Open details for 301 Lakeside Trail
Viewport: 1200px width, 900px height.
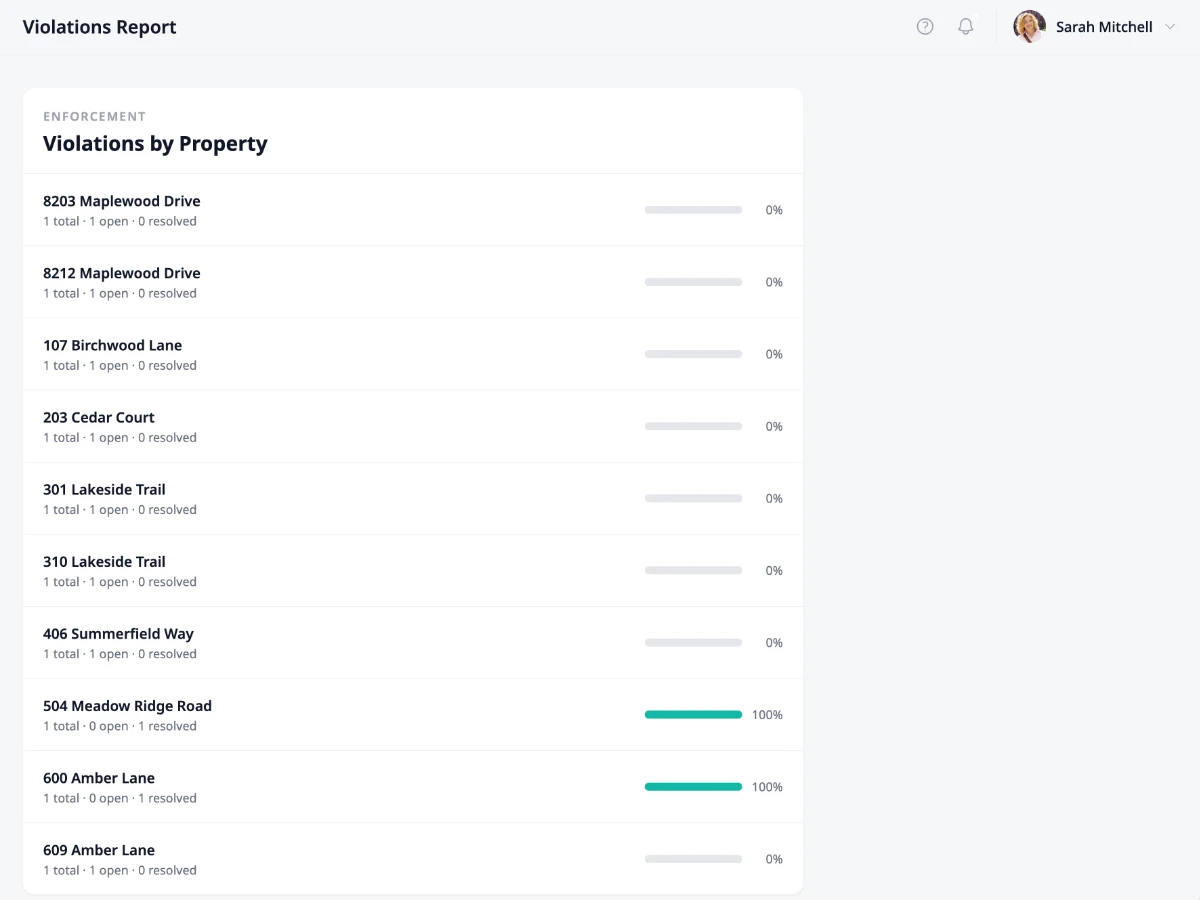coord(104,489)
